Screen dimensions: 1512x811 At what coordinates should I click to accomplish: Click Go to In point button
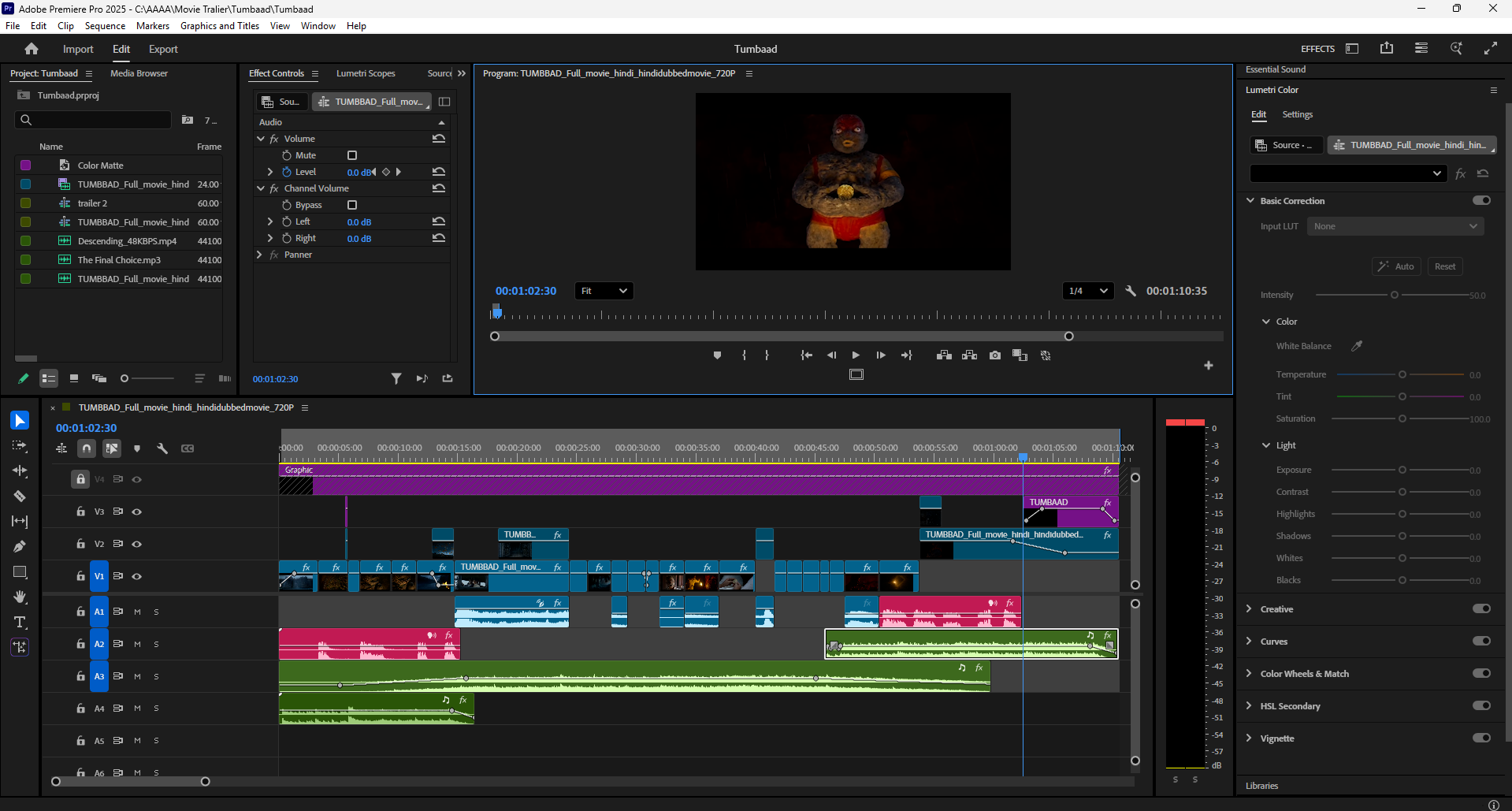pyautogui.click(x=806, y=355)
